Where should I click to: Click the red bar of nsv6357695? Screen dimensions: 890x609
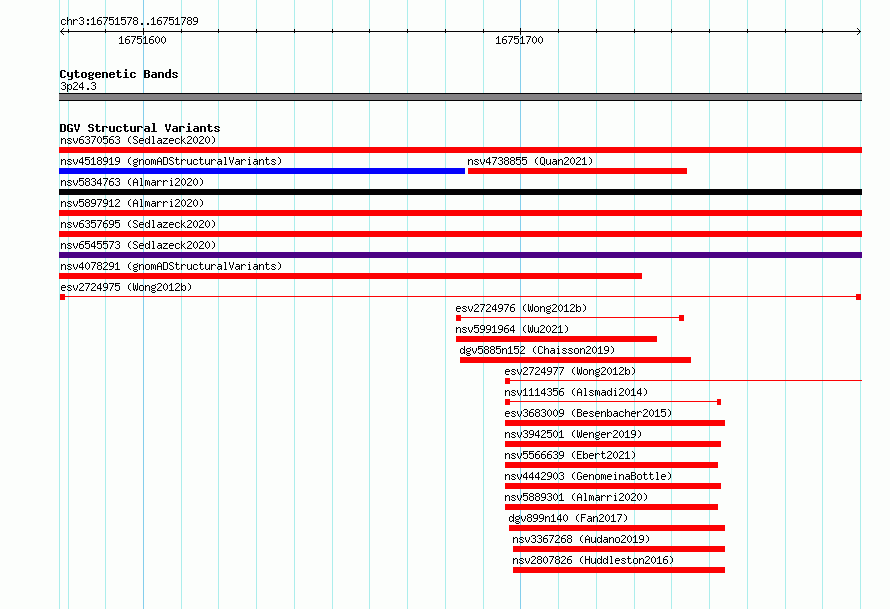[x=460, y=234]
